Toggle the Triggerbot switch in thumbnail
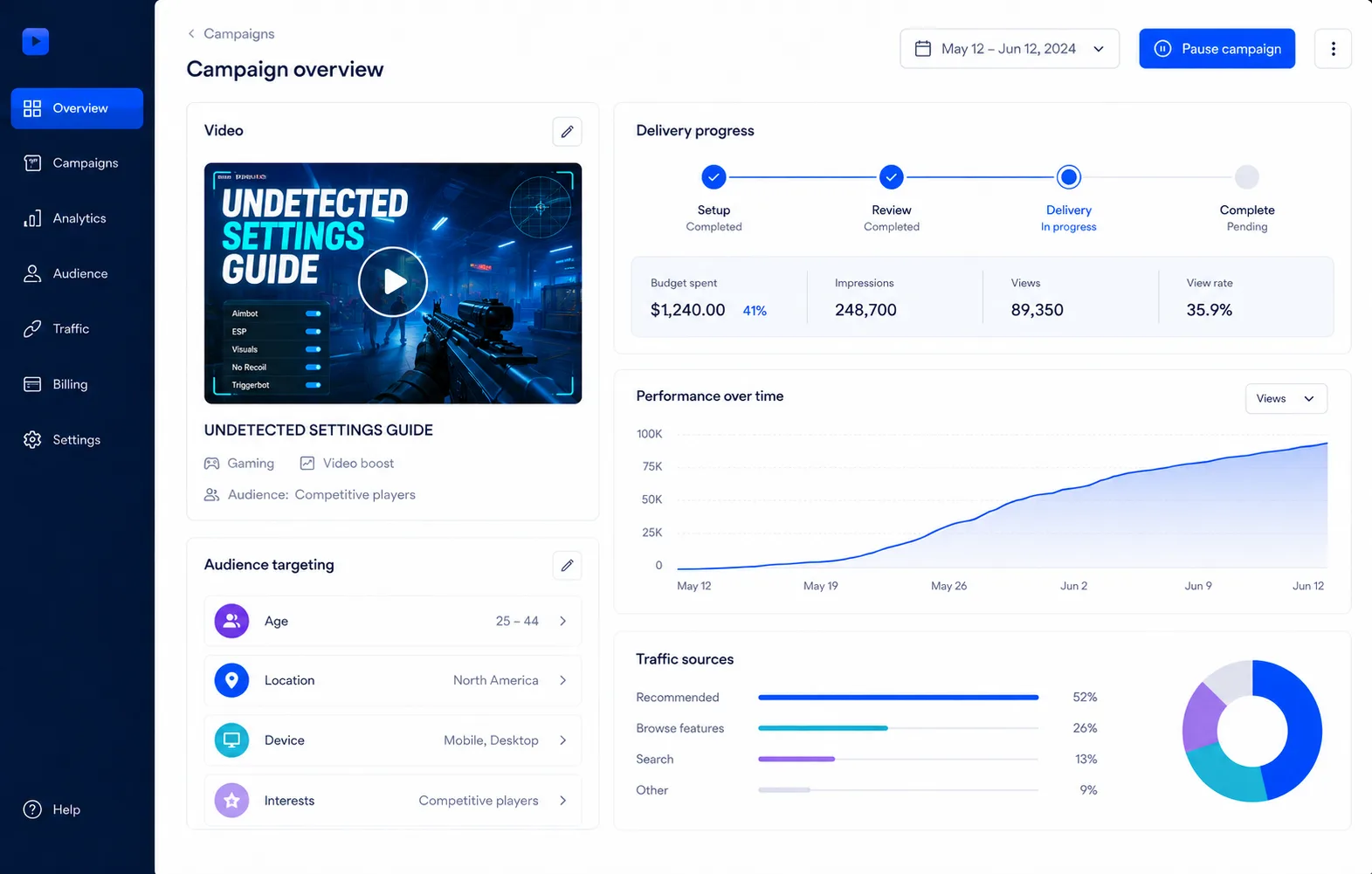Screen dimensions: 1372x874 coord(313,385)
